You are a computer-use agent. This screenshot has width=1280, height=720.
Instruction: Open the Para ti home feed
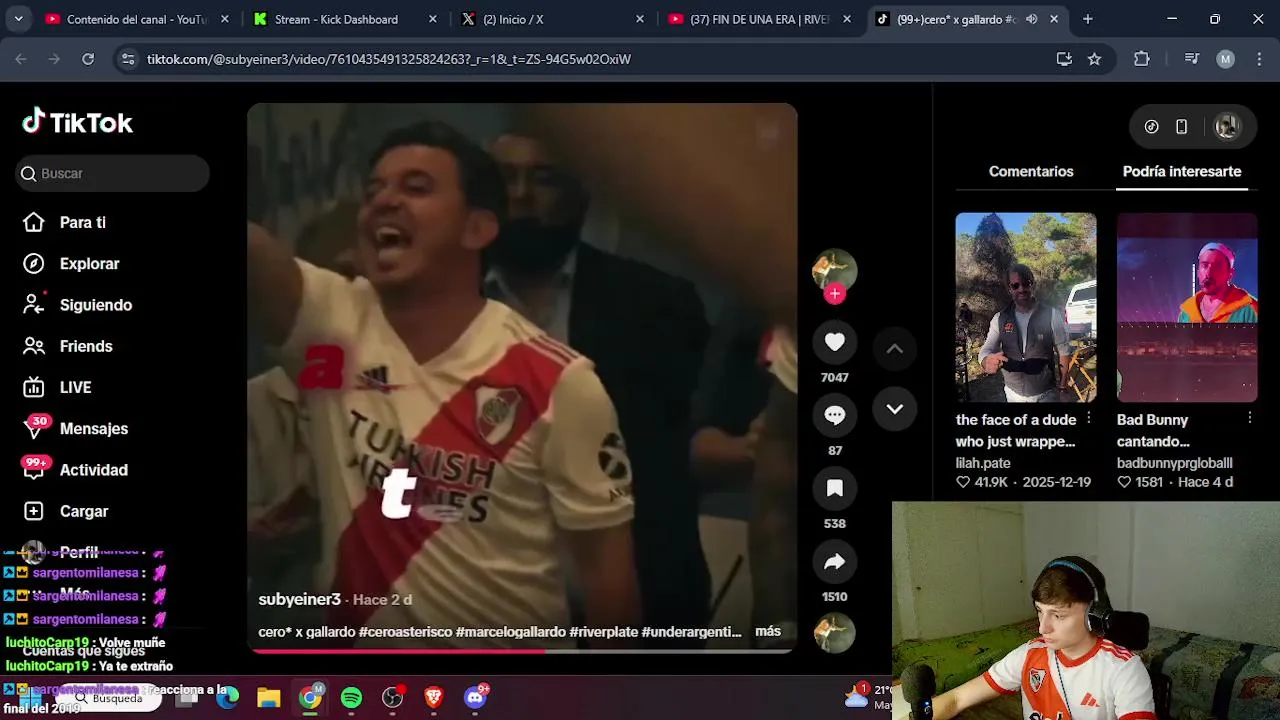(64, 222)
